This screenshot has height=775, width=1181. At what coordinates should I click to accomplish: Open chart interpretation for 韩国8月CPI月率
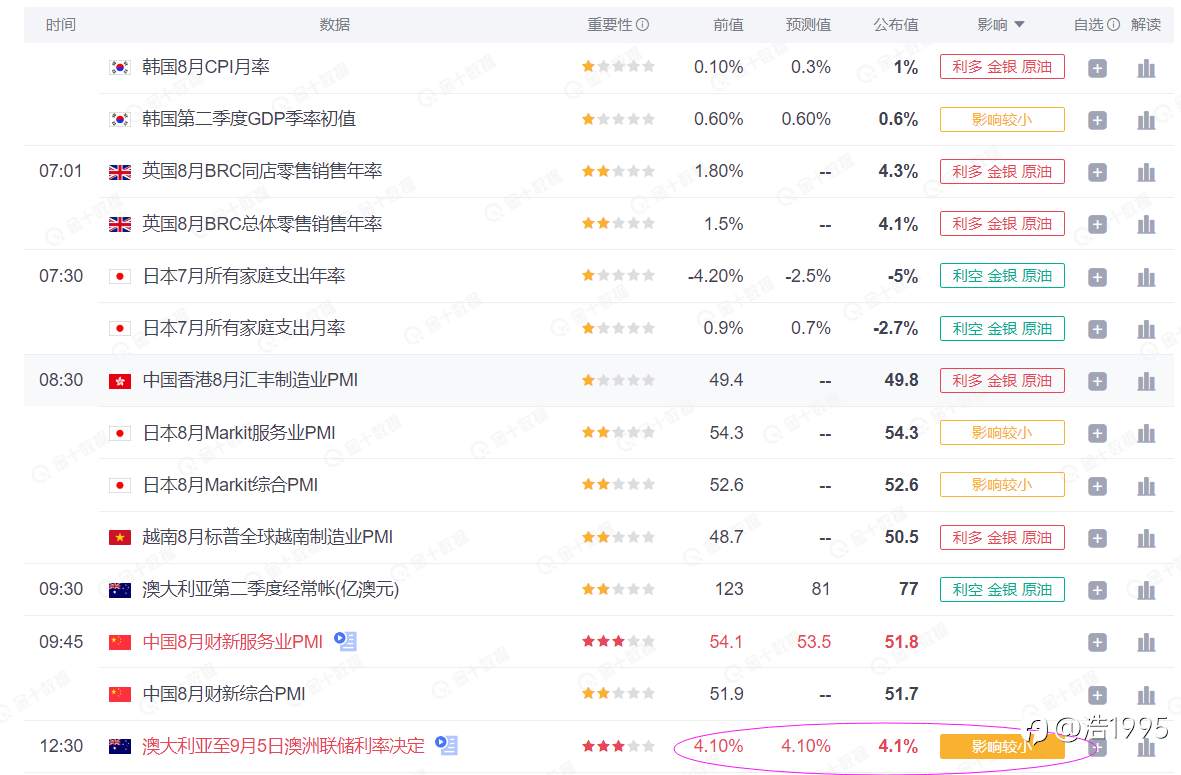coord(1146,69)
